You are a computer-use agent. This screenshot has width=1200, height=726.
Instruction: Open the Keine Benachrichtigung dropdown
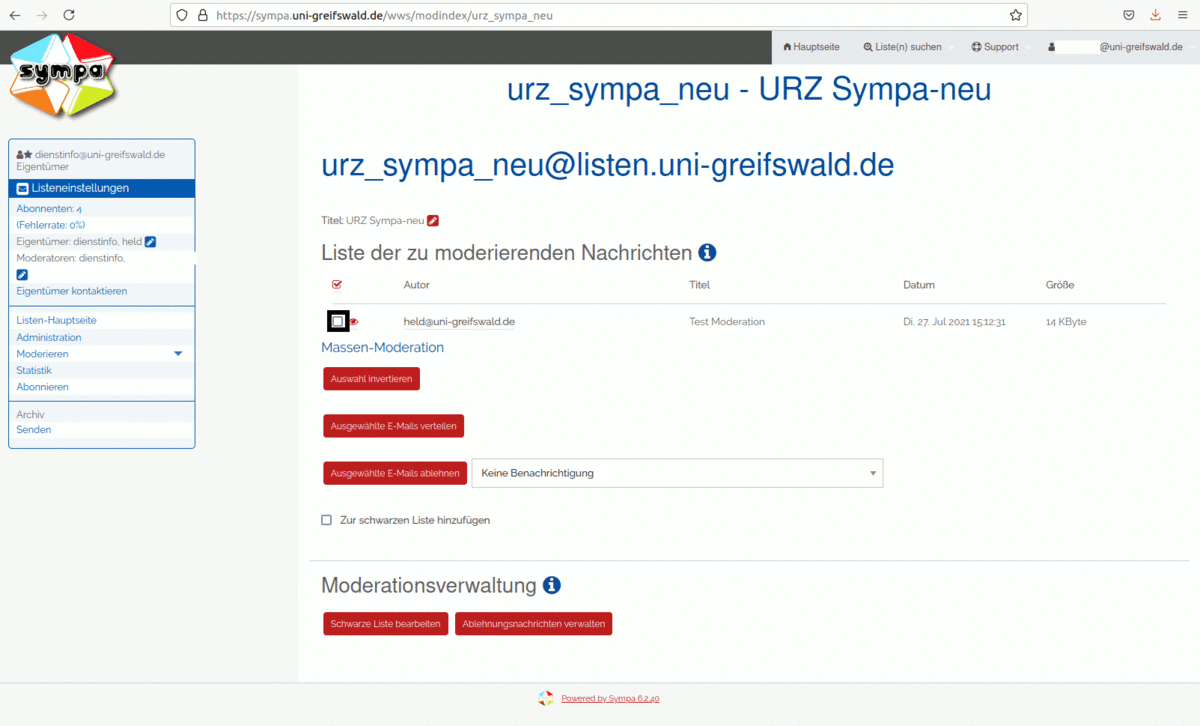[x=677, y=473]
